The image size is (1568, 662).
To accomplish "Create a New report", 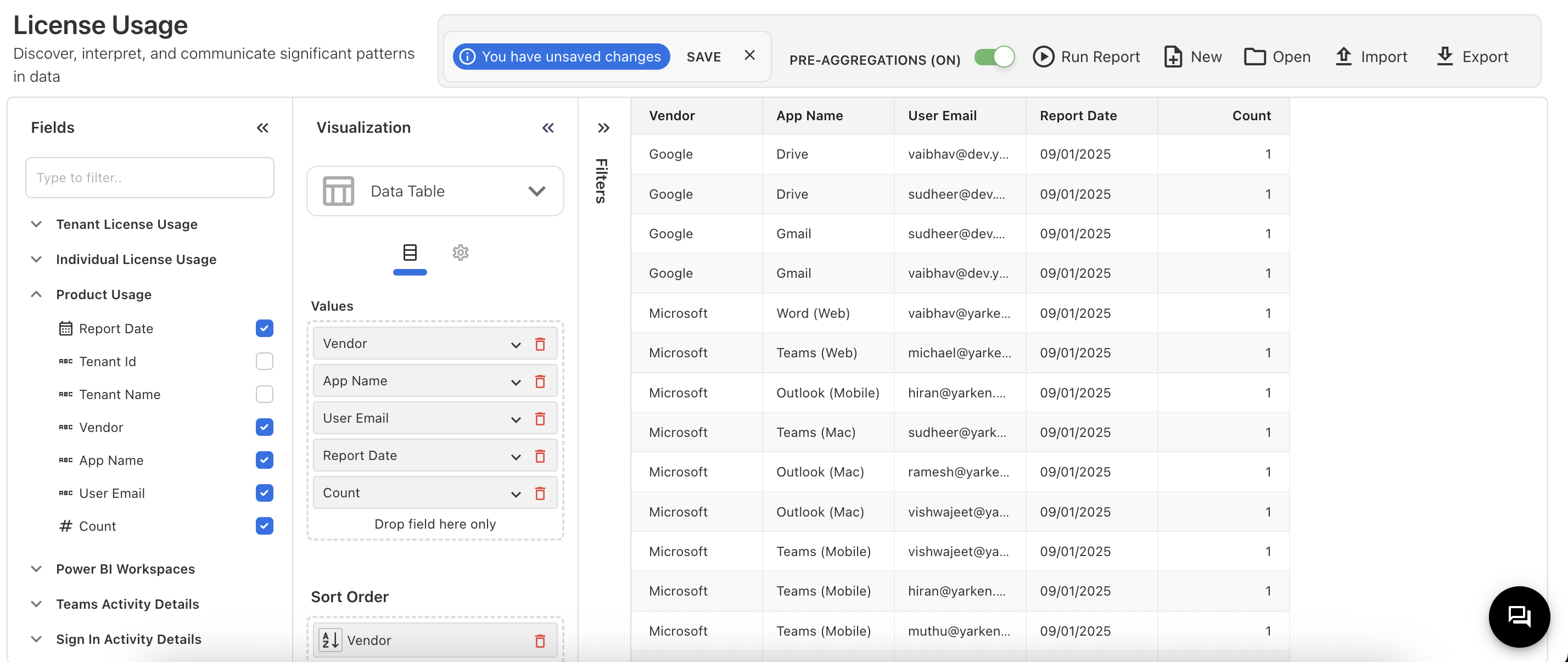I will [x=1192, y=56].
